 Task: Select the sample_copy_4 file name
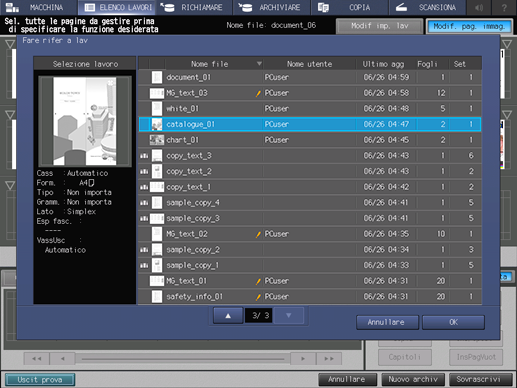(x=193, y=203)
